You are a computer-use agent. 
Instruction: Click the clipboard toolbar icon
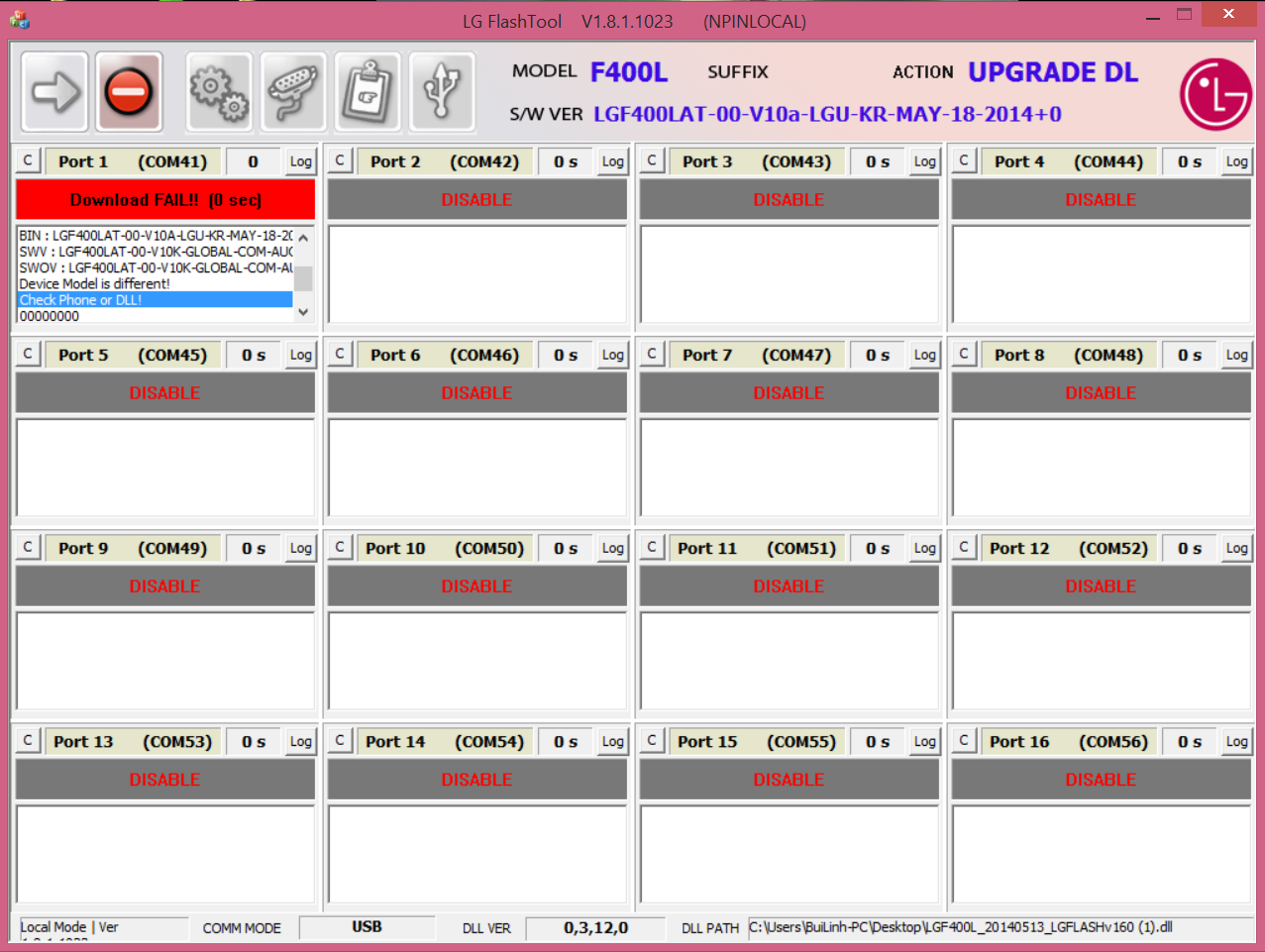click(368, 92)
